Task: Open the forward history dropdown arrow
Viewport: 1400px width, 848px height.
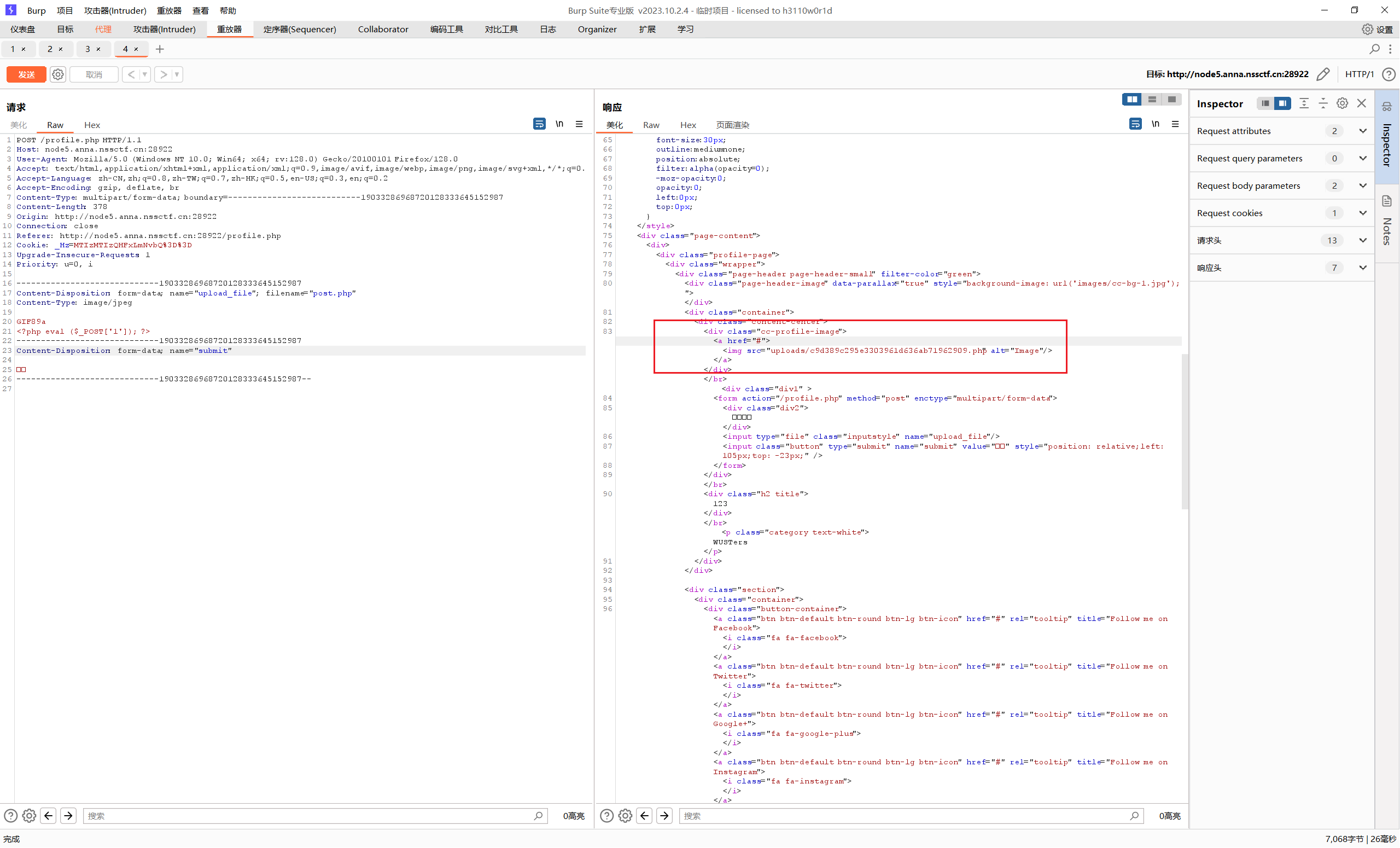Action: click(177, 74)
